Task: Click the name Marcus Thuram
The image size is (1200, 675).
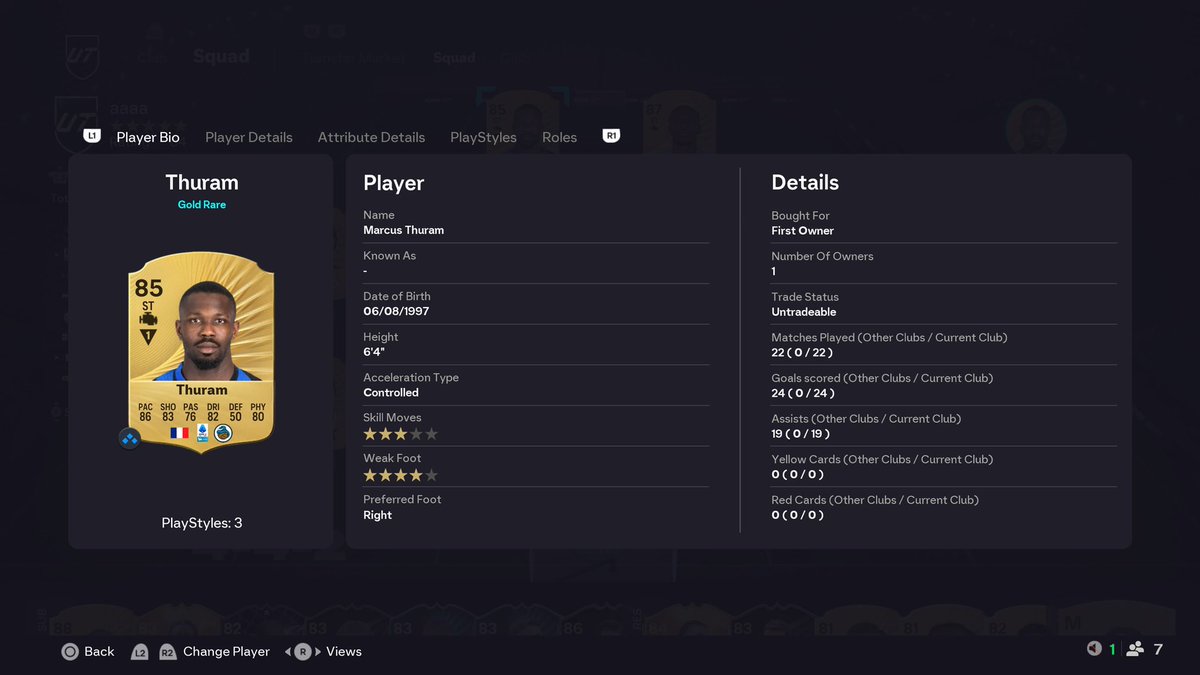Action: pyautogui.click(x=403, y=230)
